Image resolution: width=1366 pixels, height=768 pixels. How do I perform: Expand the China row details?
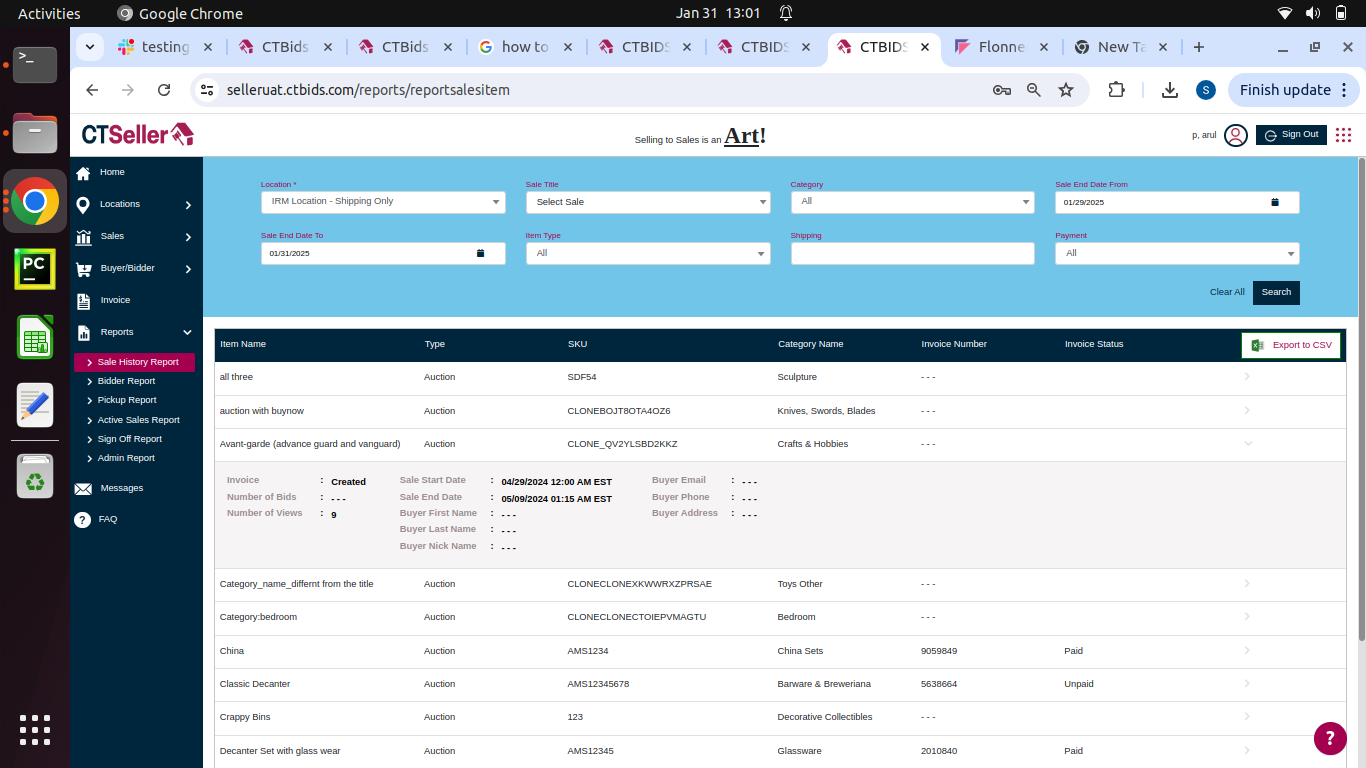pos(1247,651)
